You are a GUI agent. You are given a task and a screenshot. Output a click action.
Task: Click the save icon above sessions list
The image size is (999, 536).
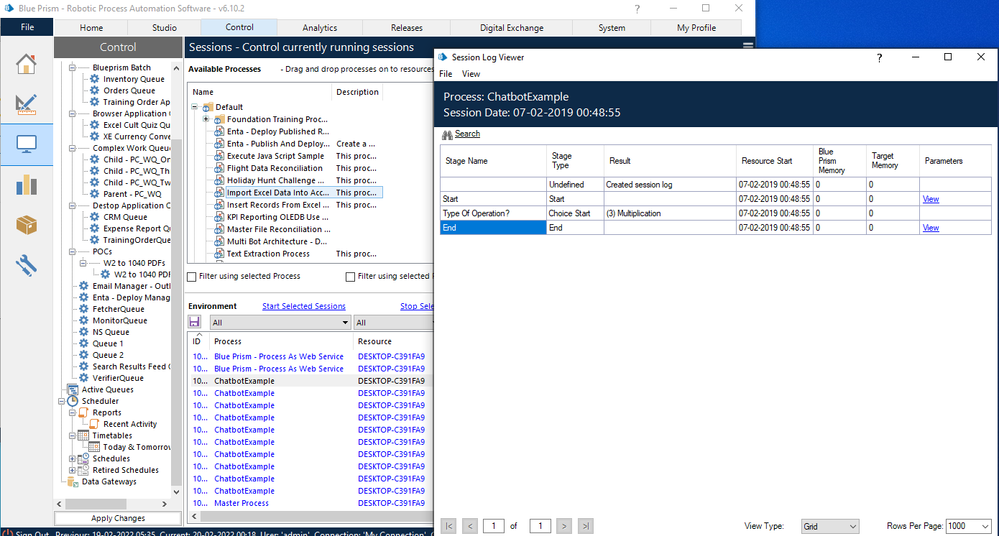(194, 322)
